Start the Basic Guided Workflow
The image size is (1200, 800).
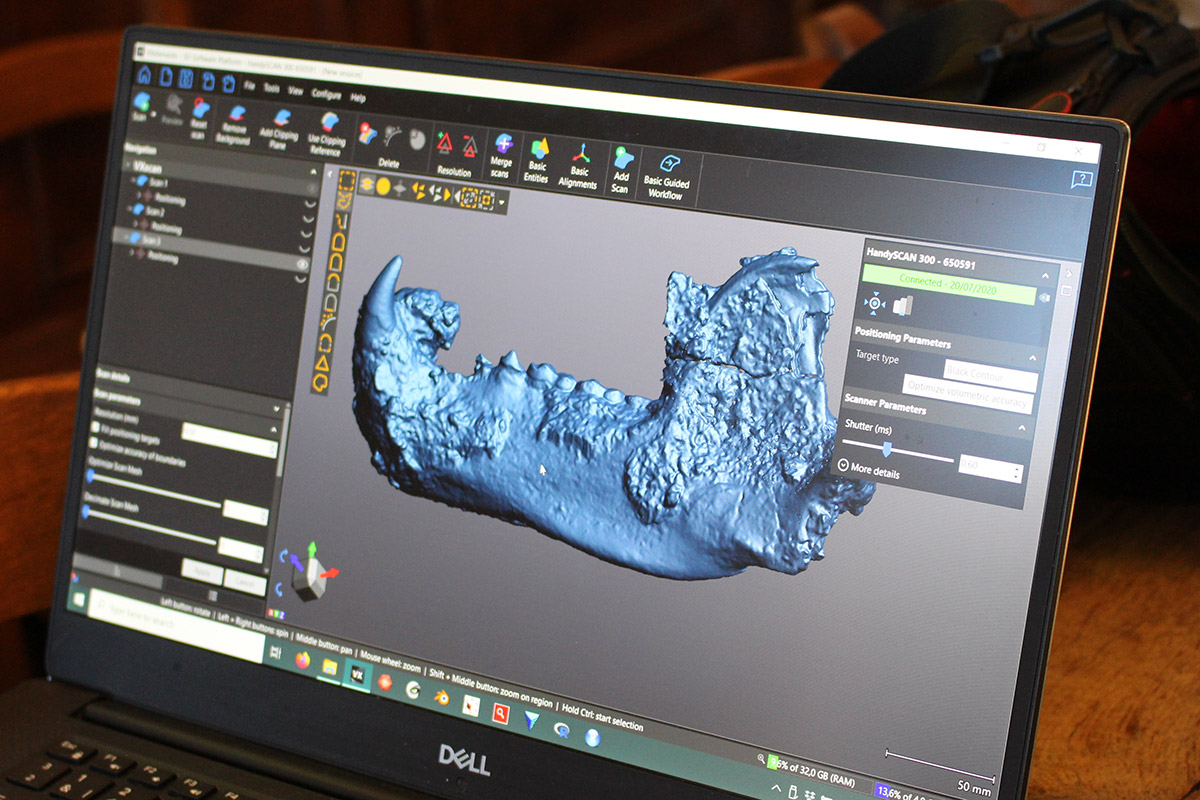click(x=667, y=176)
